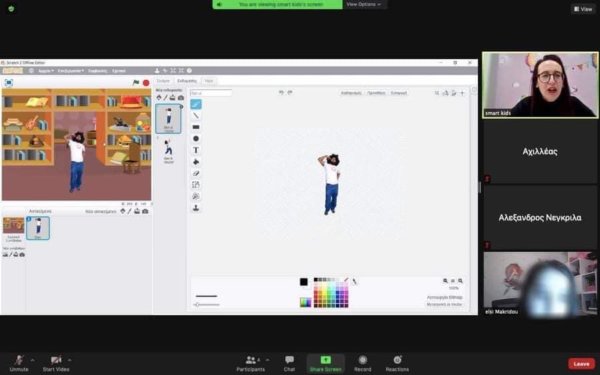Select the stamp duplicate tool

tap(196, 208)
